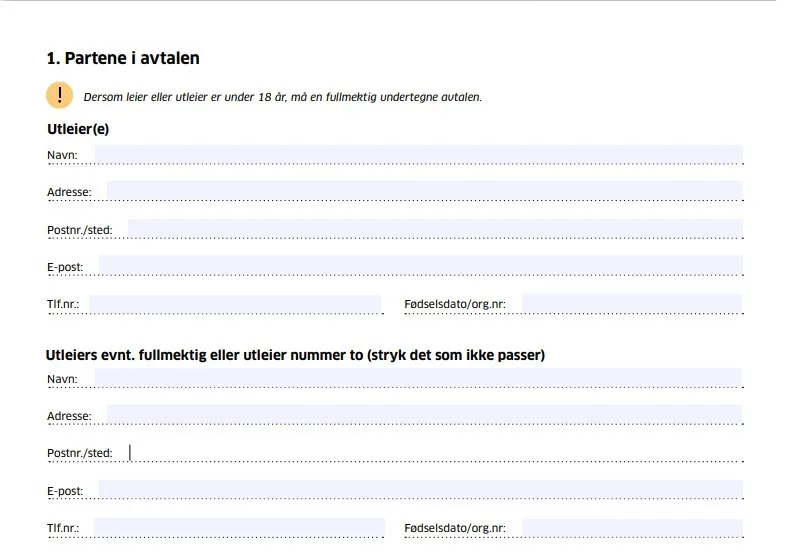Click the Navn field in the fullmektig section

coord(418,378)
